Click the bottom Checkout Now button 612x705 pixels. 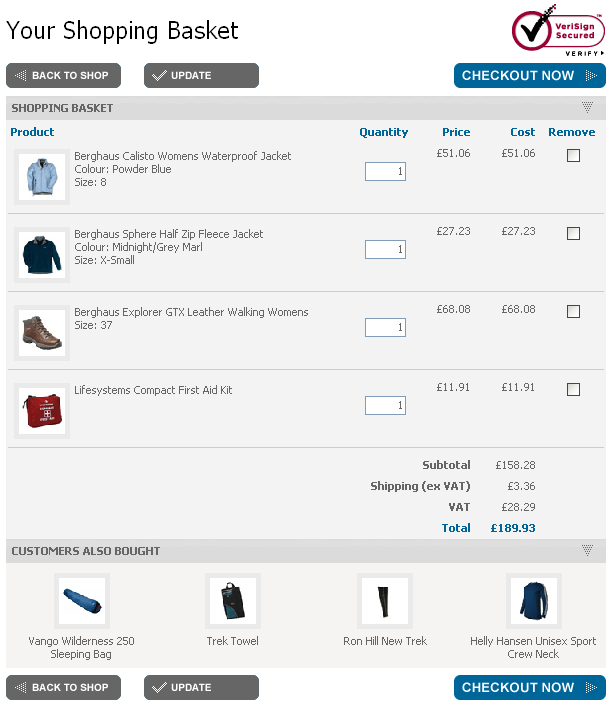(529, 688)
